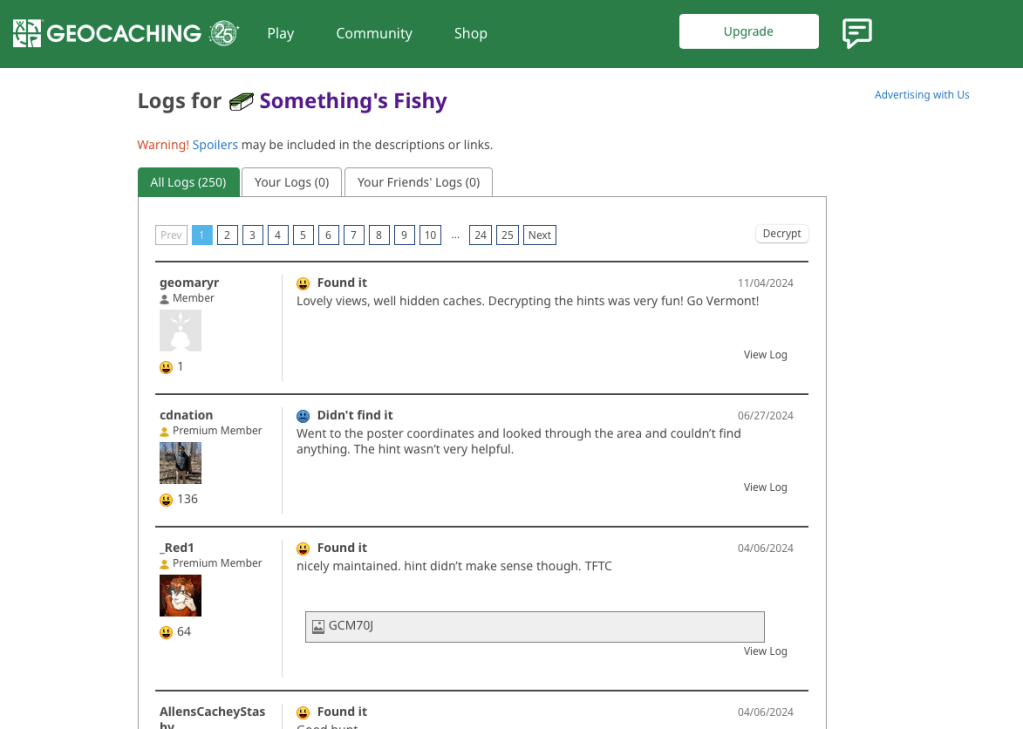Switch to Your Logs tab
Viewport: 1023px width, 729px height.
[x=291, y=182]
